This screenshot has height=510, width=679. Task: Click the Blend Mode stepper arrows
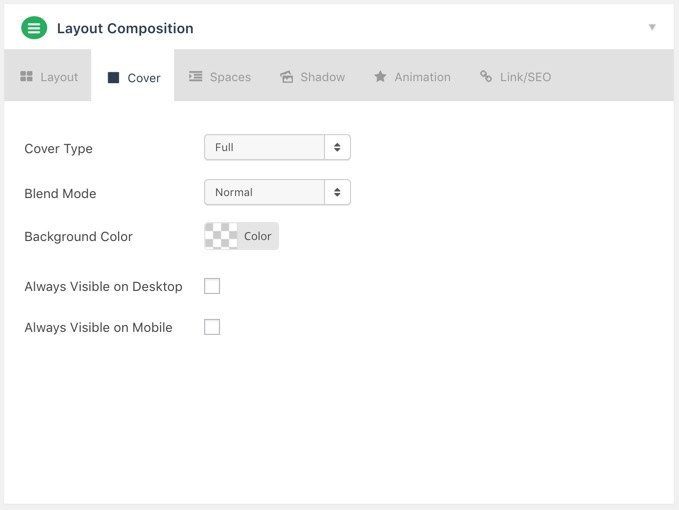coord(337,192)
